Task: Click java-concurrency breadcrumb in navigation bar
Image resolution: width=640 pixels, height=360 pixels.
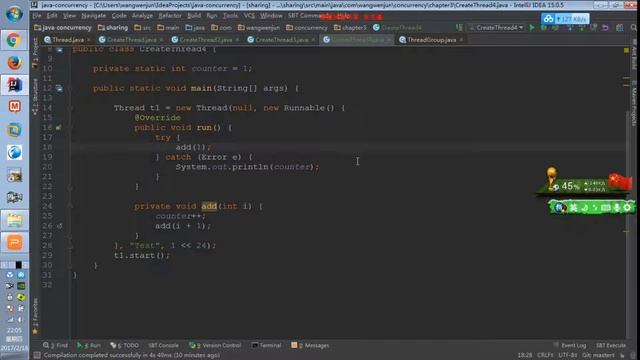Action: pos(63,28)
